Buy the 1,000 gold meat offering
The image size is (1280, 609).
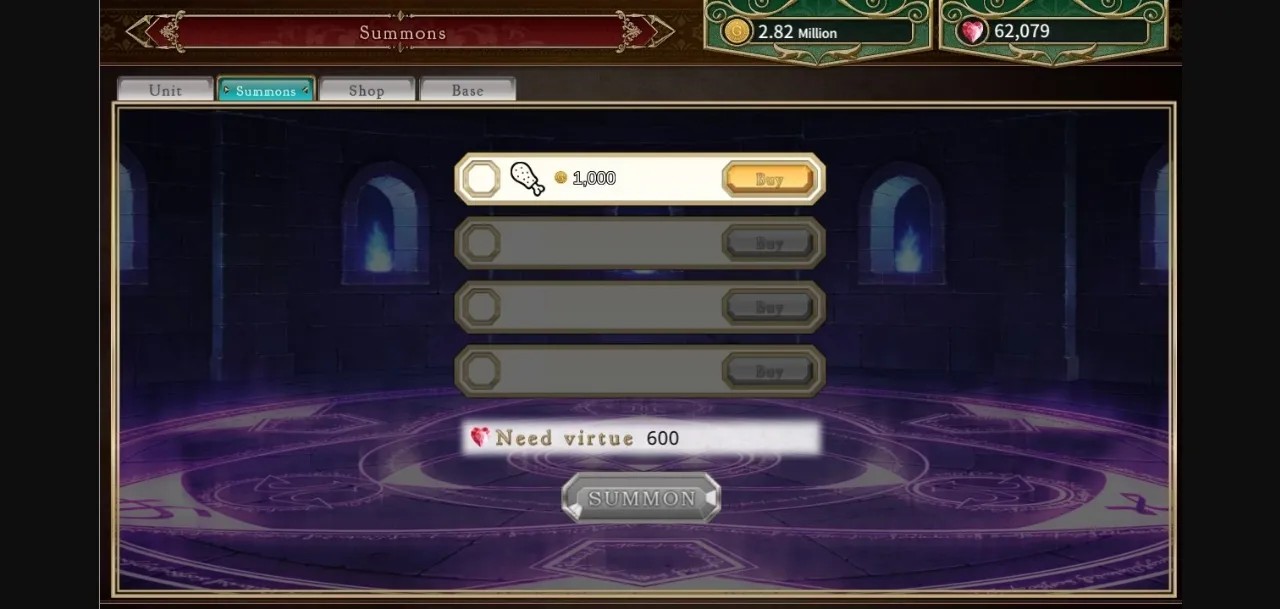point(769,179)
